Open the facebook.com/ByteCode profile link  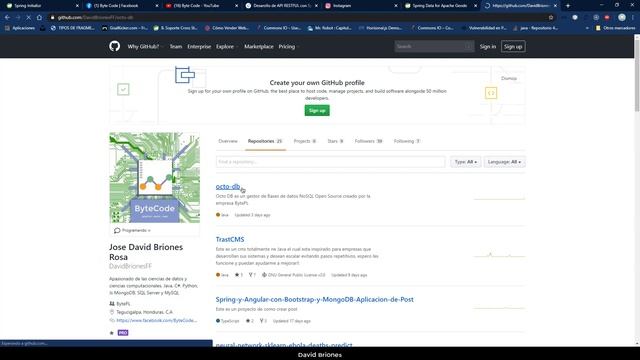coord(156,320)
